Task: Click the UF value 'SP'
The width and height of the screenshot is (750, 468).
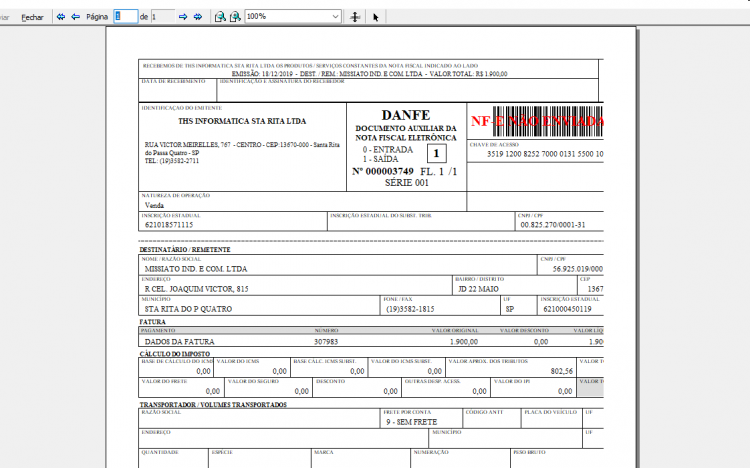Action: click(x=510, y=310)
